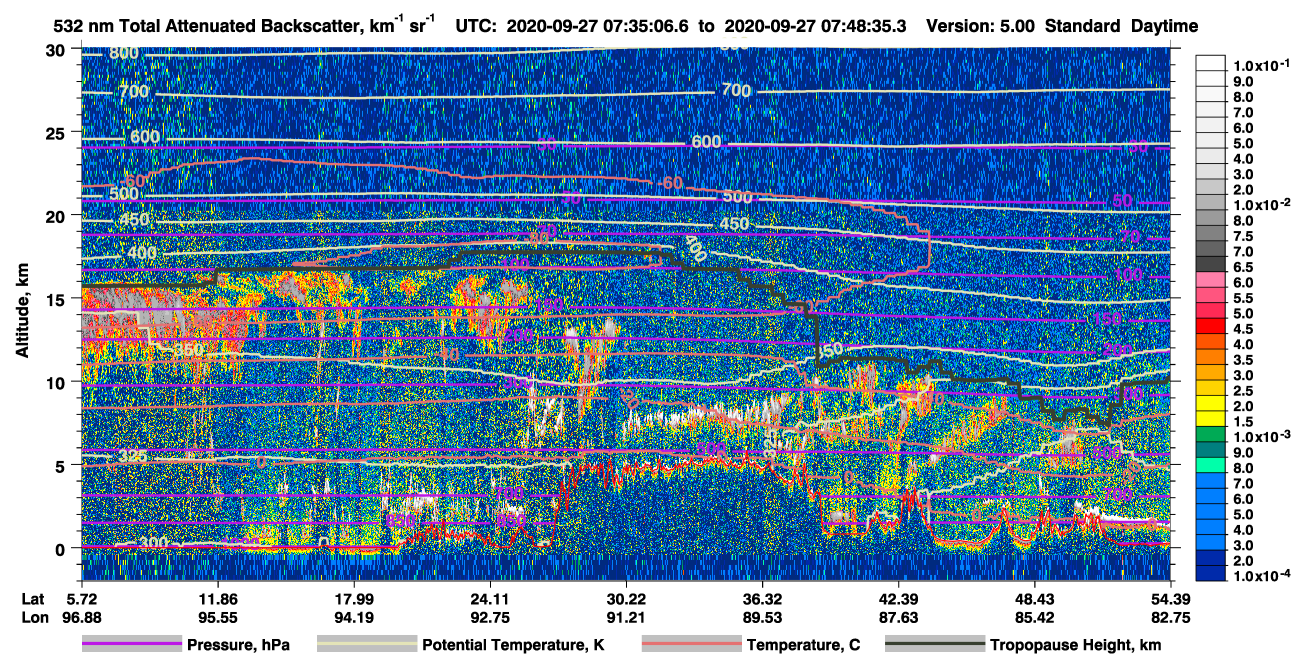
Task: Click the dark Tropopause Height legend line sample
Action: [x=934, y=645]
